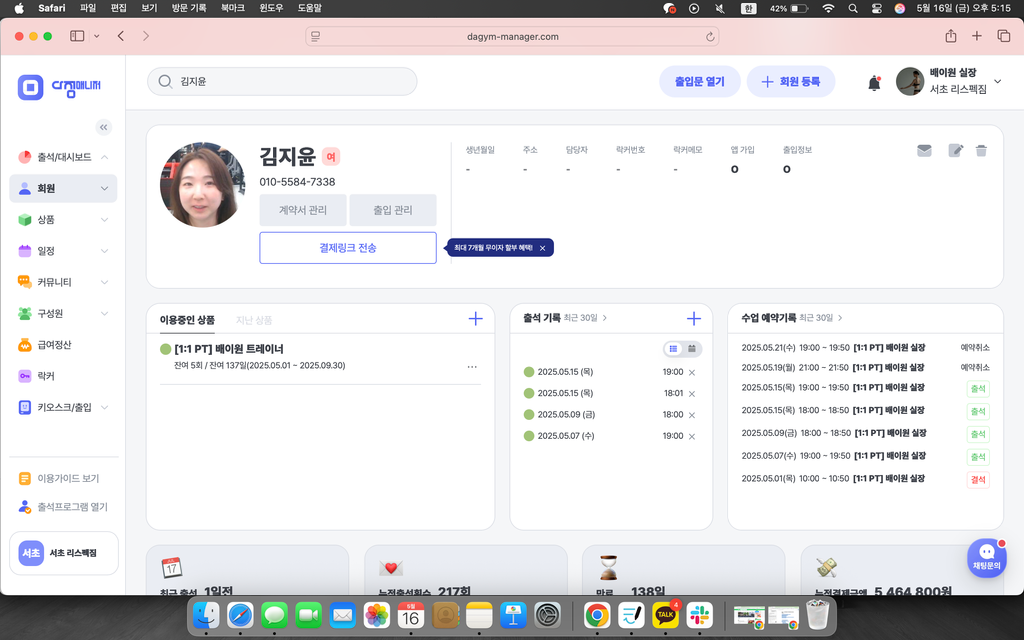Click the 출입문 열기 button
The height and width of the screenshot is (640, 1024).
(x=699, y=82)
